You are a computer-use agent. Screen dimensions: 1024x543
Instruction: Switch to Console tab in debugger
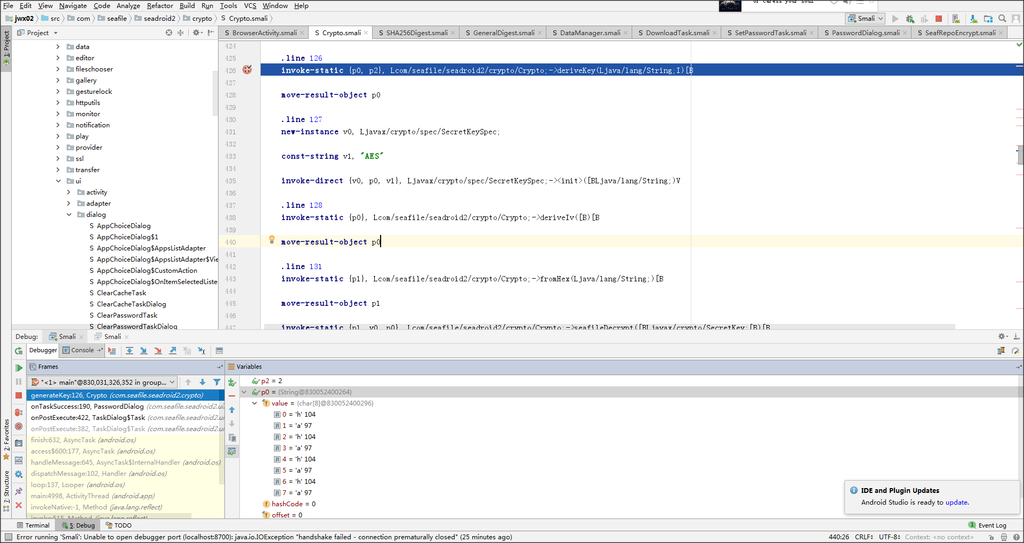coord(82,351)
